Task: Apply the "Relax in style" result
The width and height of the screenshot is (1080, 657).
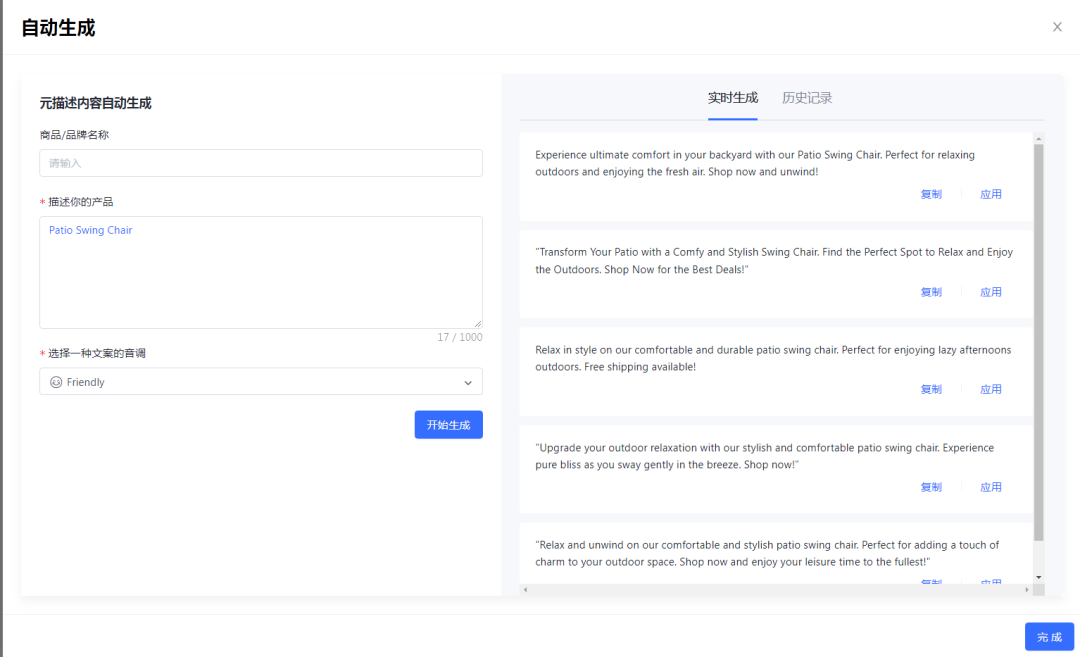Action: (x=990, y=390)
